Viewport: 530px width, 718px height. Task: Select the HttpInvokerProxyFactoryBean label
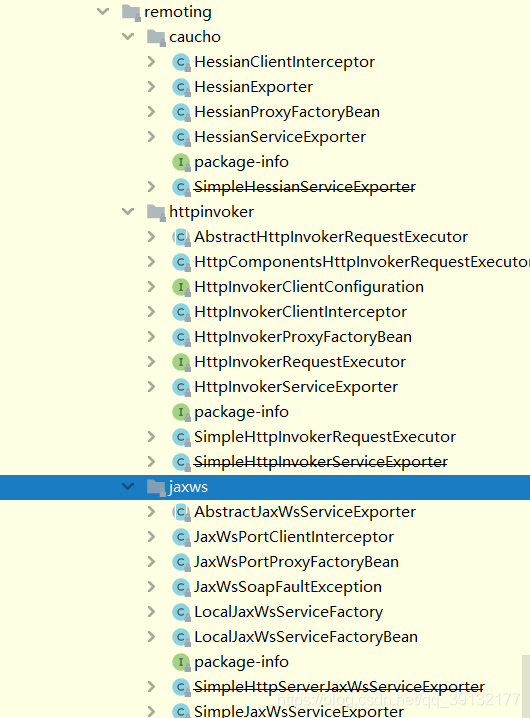[303, 337]
